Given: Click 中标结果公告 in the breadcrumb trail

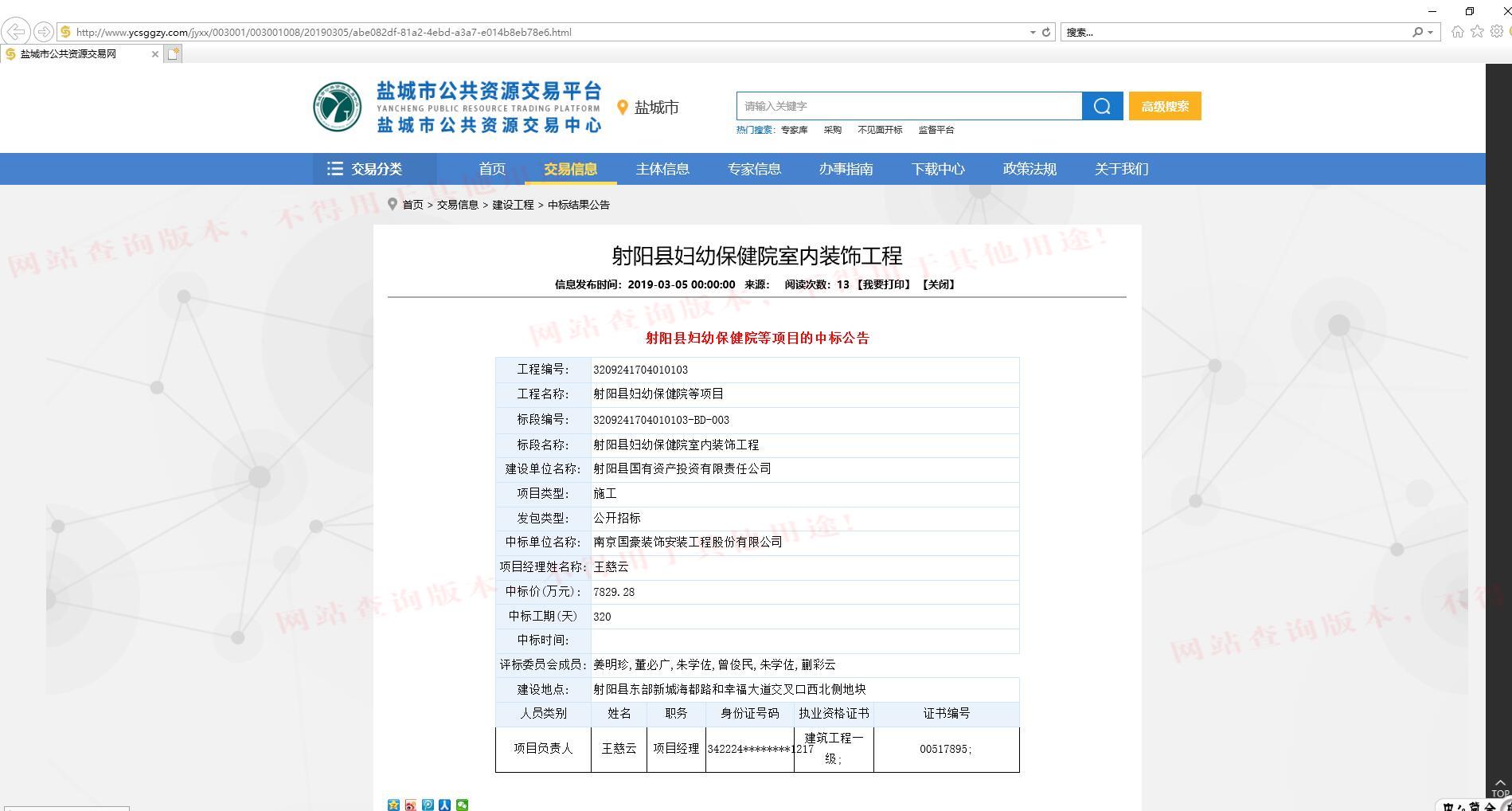Looking at the screenshot, I should click(579, 205).
